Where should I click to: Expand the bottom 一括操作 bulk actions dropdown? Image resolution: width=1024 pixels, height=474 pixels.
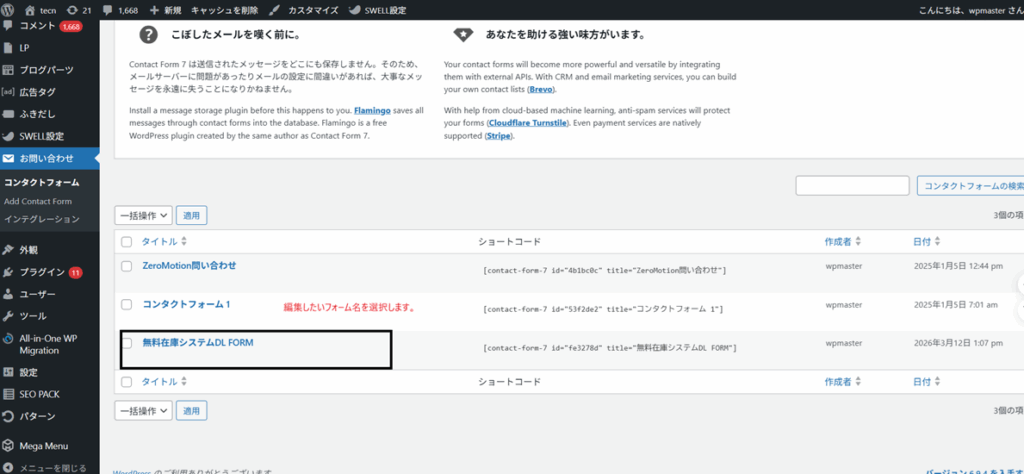[x=143, y=411]
